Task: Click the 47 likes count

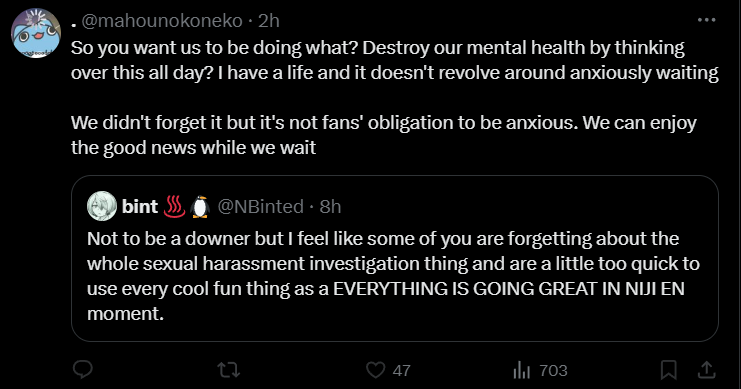Action: (x=401, y=370)
